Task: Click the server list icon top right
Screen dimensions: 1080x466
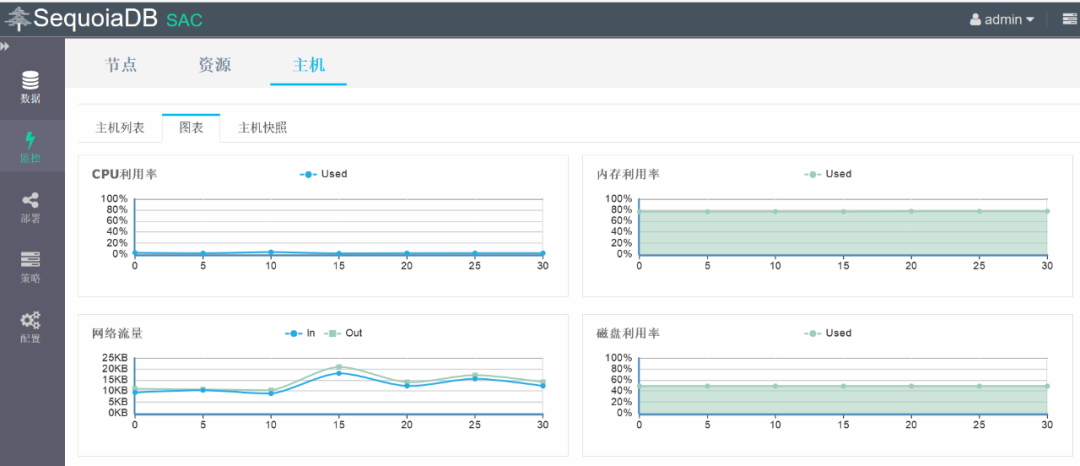Action: coord(1070,19)
